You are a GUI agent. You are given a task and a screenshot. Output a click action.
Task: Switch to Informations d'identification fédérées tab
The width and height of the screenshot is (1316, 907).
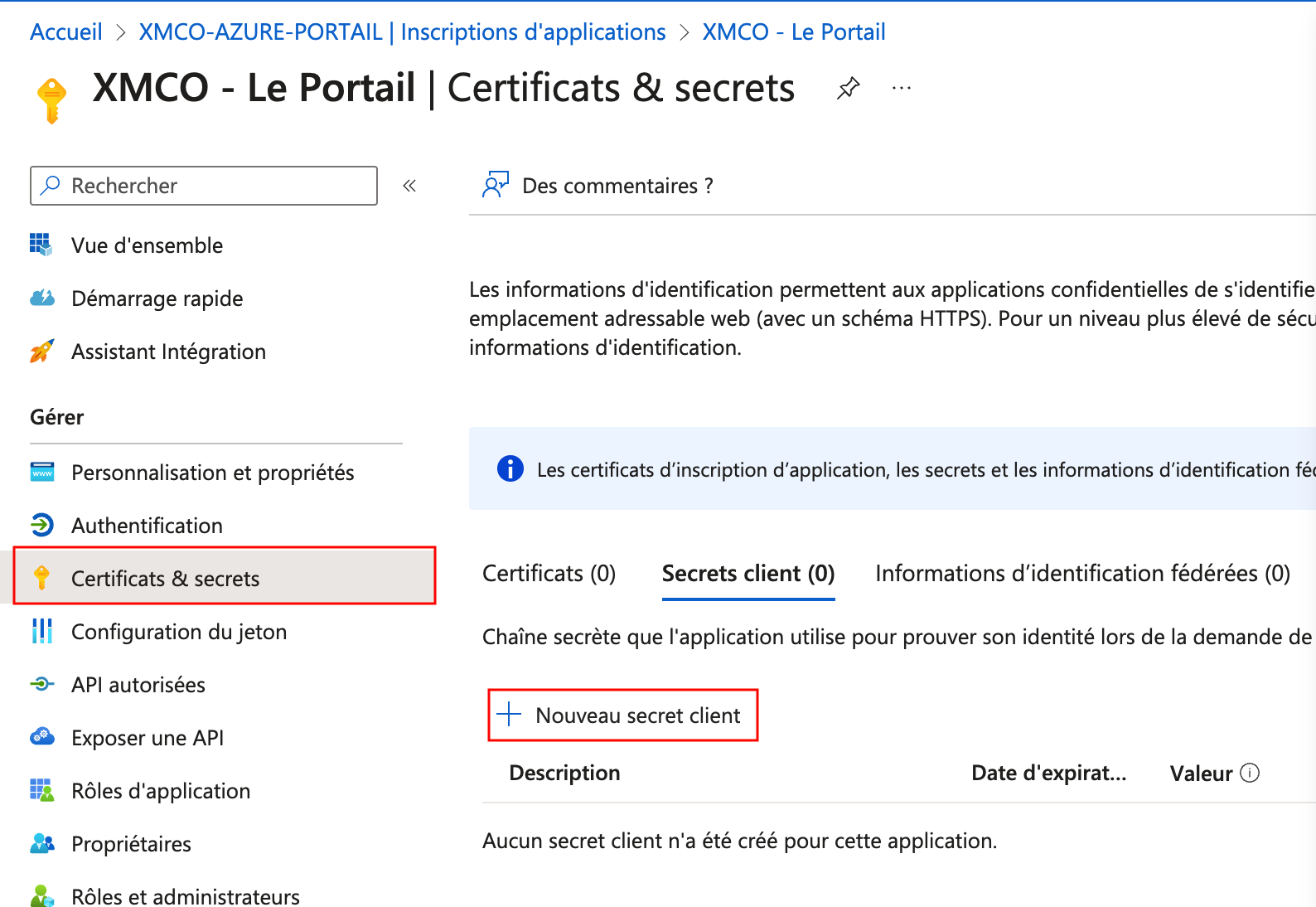[x=1082, y=574]
